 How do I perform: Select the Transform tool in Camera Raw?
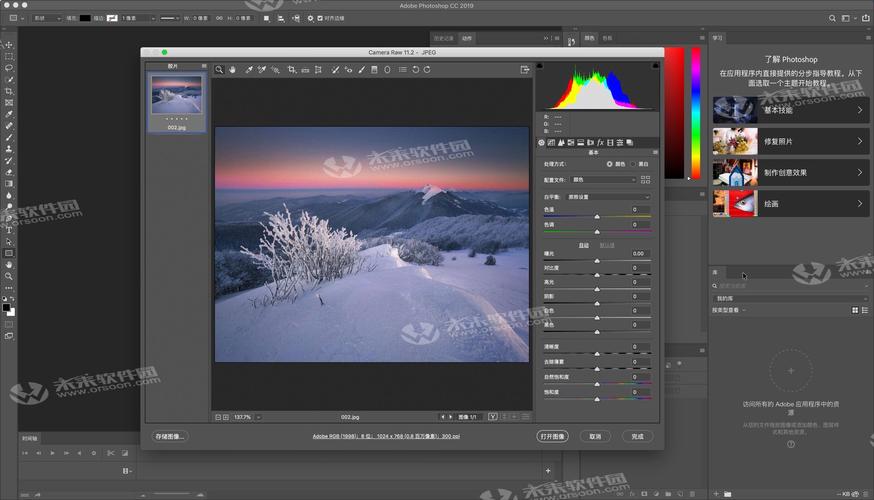[x=318, y=70]
